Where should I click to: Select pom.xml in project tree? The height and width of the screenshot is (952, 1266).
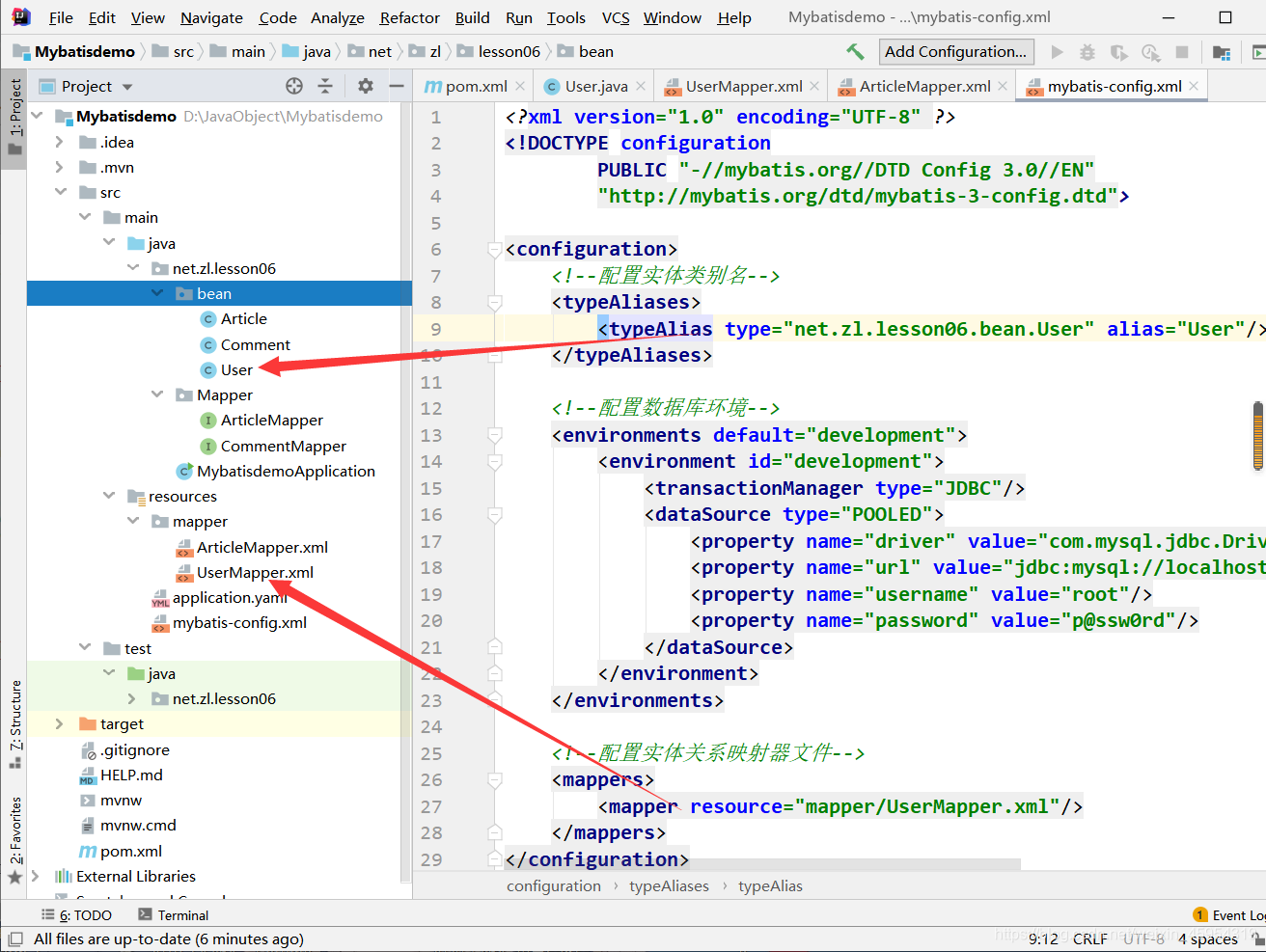click(130, 851)
